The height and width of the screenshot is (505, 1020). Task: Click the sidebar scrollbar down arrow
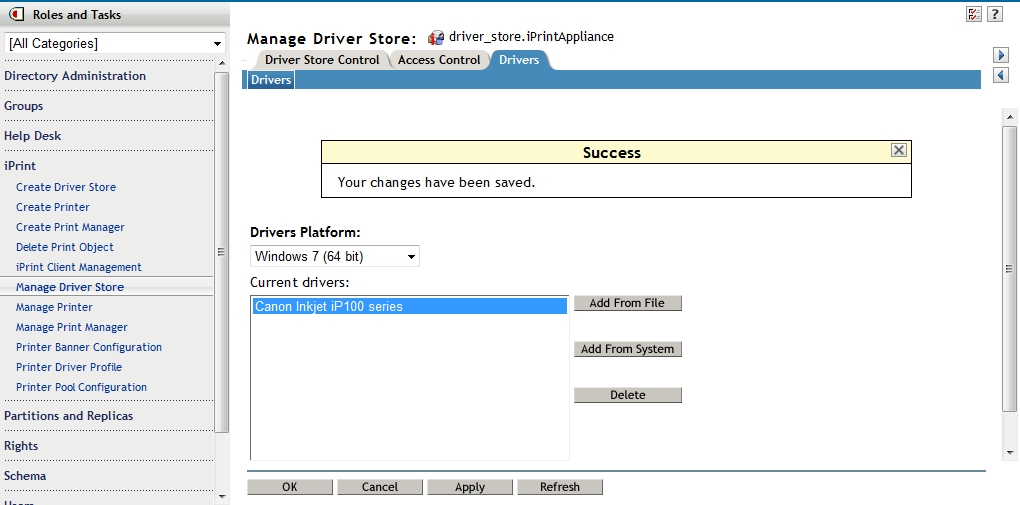222,497
